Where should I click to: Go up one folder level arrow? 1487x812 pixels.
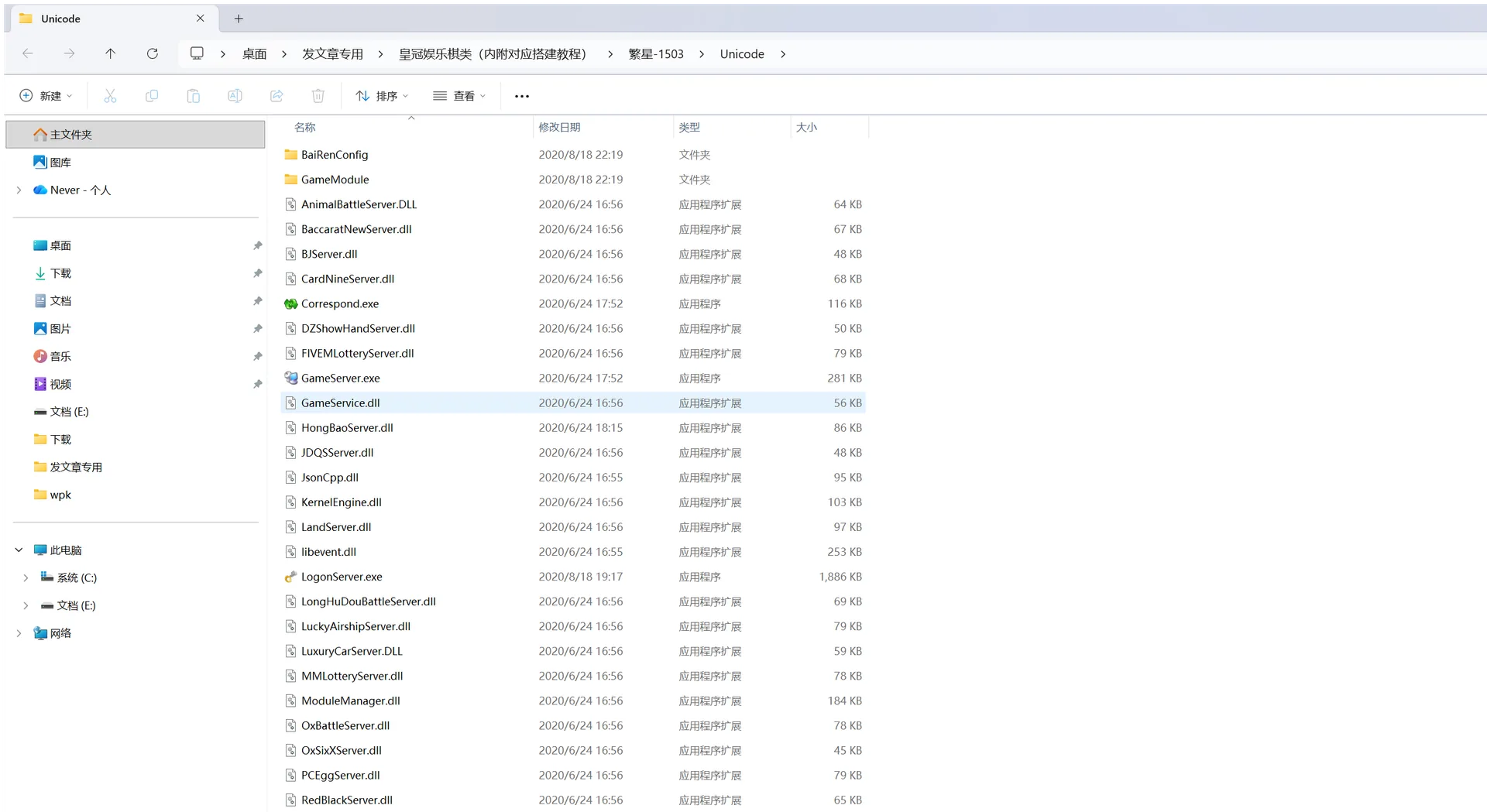point(110,53)
